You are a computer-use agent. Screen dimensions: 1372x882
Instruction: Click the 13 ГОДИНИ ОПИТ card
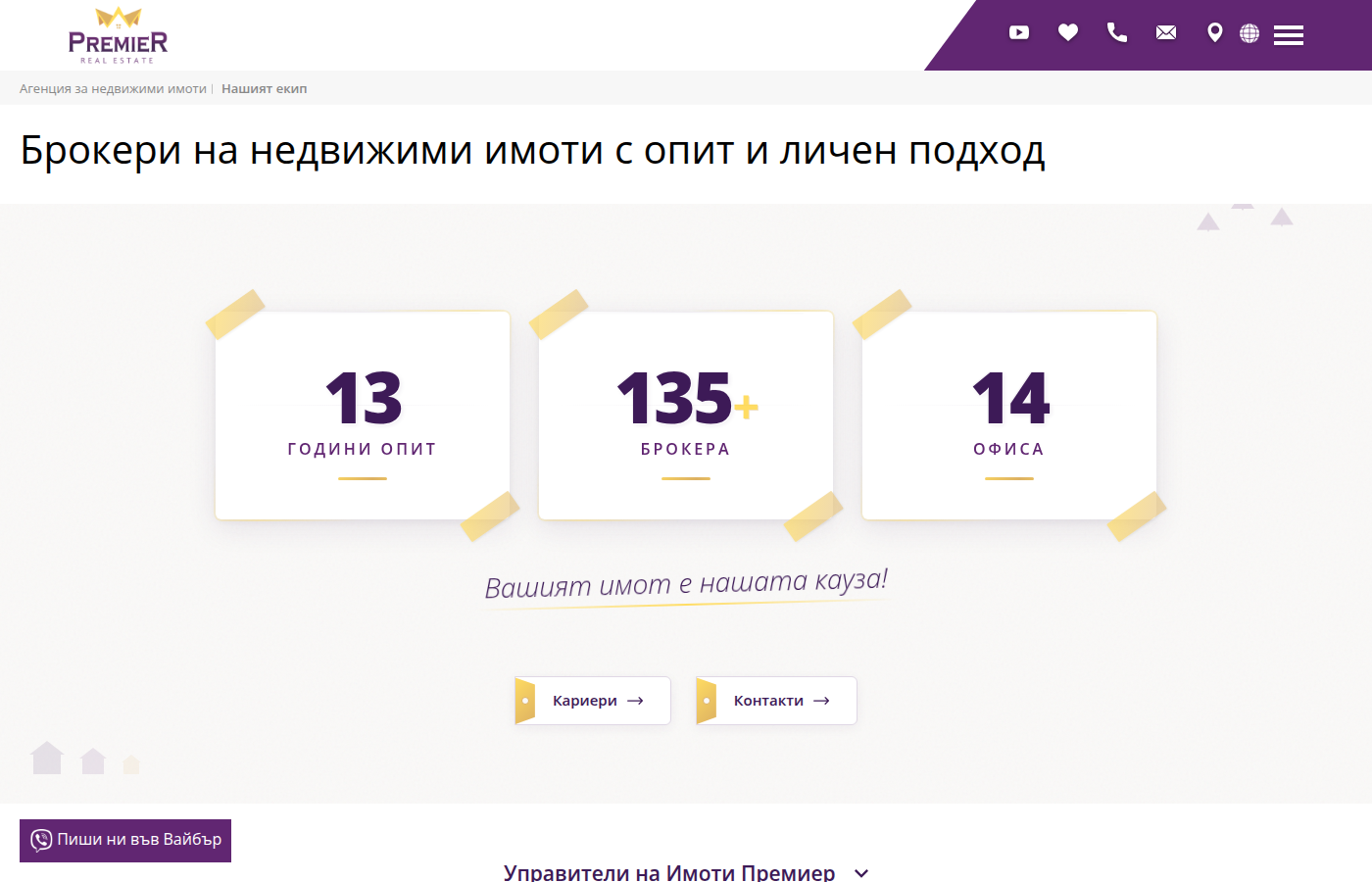click(x=363, y=415)
